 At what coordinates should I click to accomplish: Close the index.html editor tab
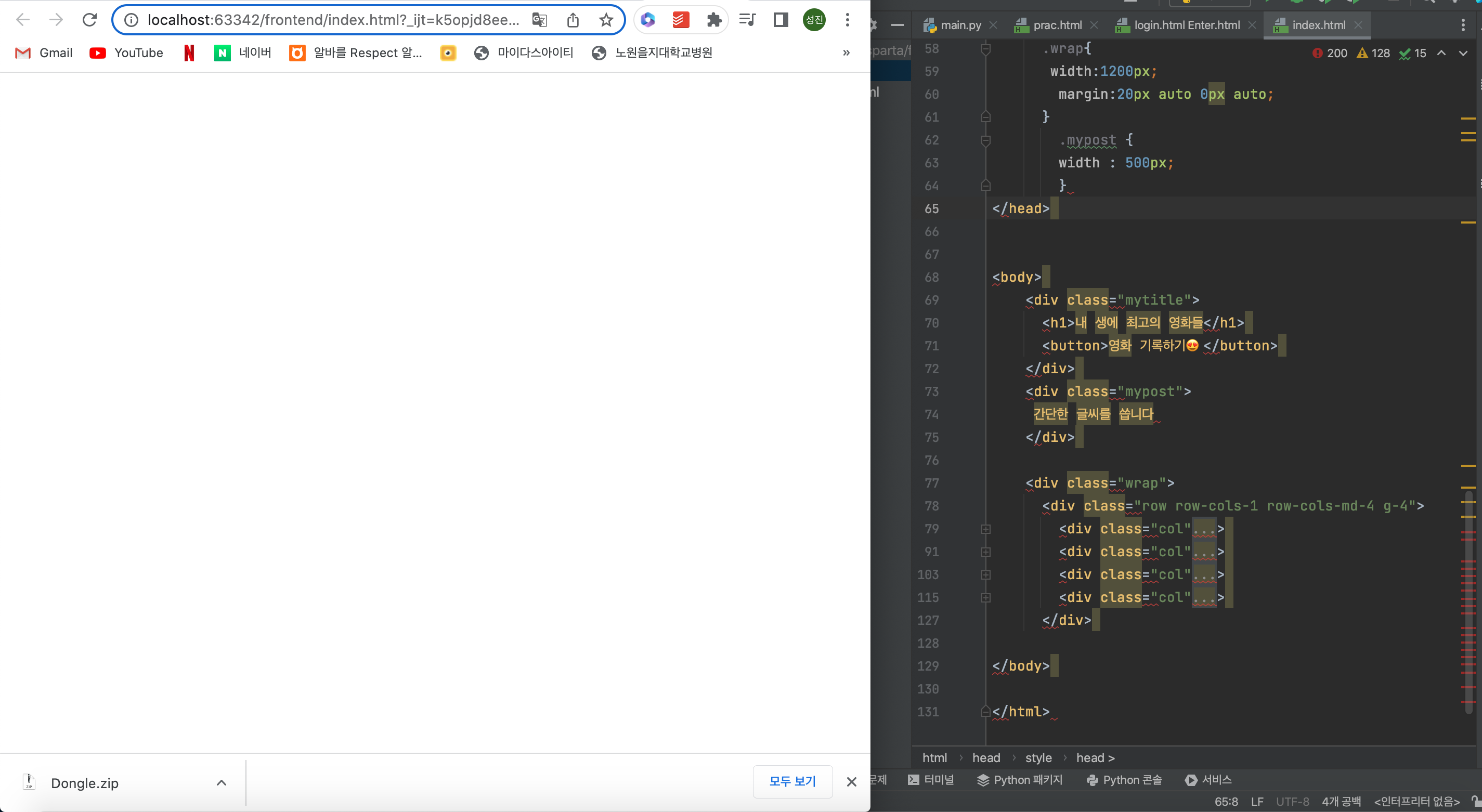pyautogui.click(x=1358, y=25)
